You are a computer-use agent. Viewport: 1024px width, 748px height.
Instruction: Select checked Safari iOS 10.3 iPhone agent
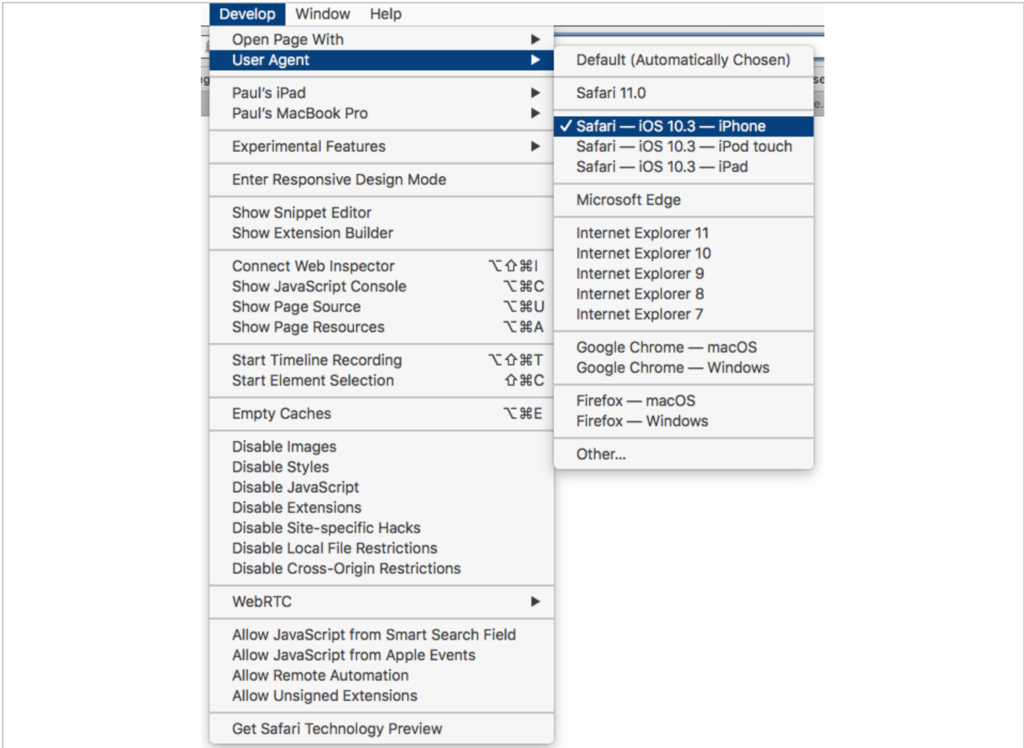tap(684, 126)
